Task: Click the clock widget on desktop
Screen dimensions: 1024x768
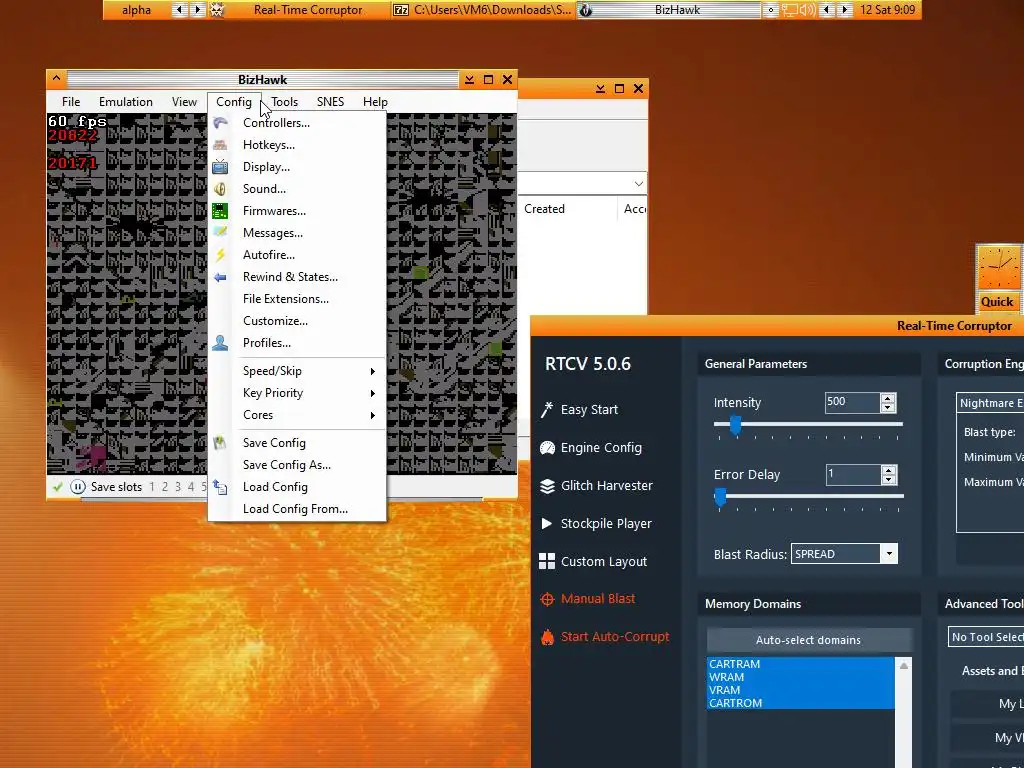Action: [999, 268]
